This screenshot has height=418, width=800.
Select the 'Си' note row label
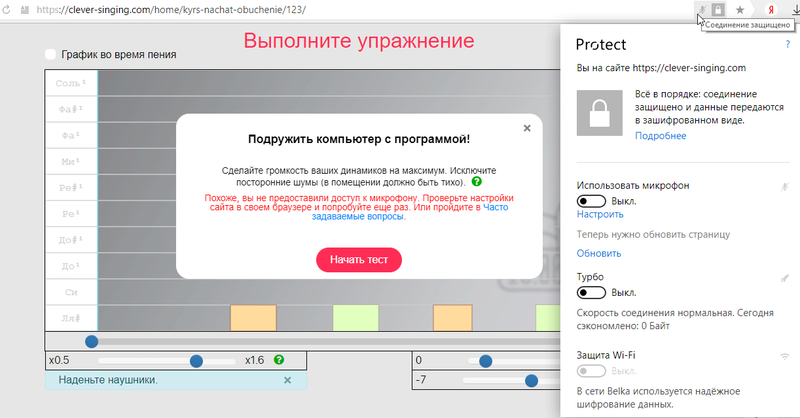point(71,292)
